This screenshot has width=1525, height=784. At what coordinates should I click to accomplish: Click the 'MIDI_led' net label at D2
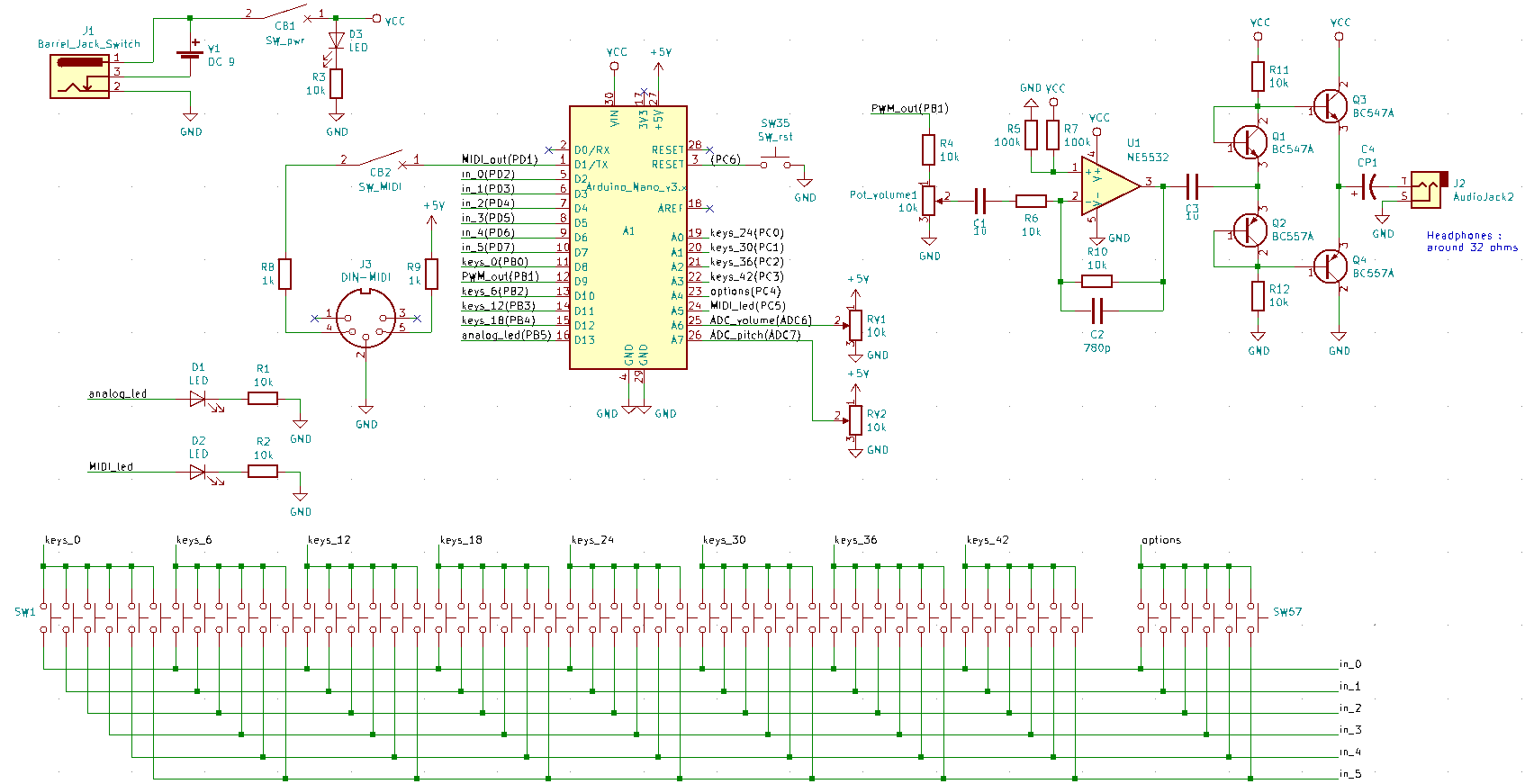pos(111,466)
